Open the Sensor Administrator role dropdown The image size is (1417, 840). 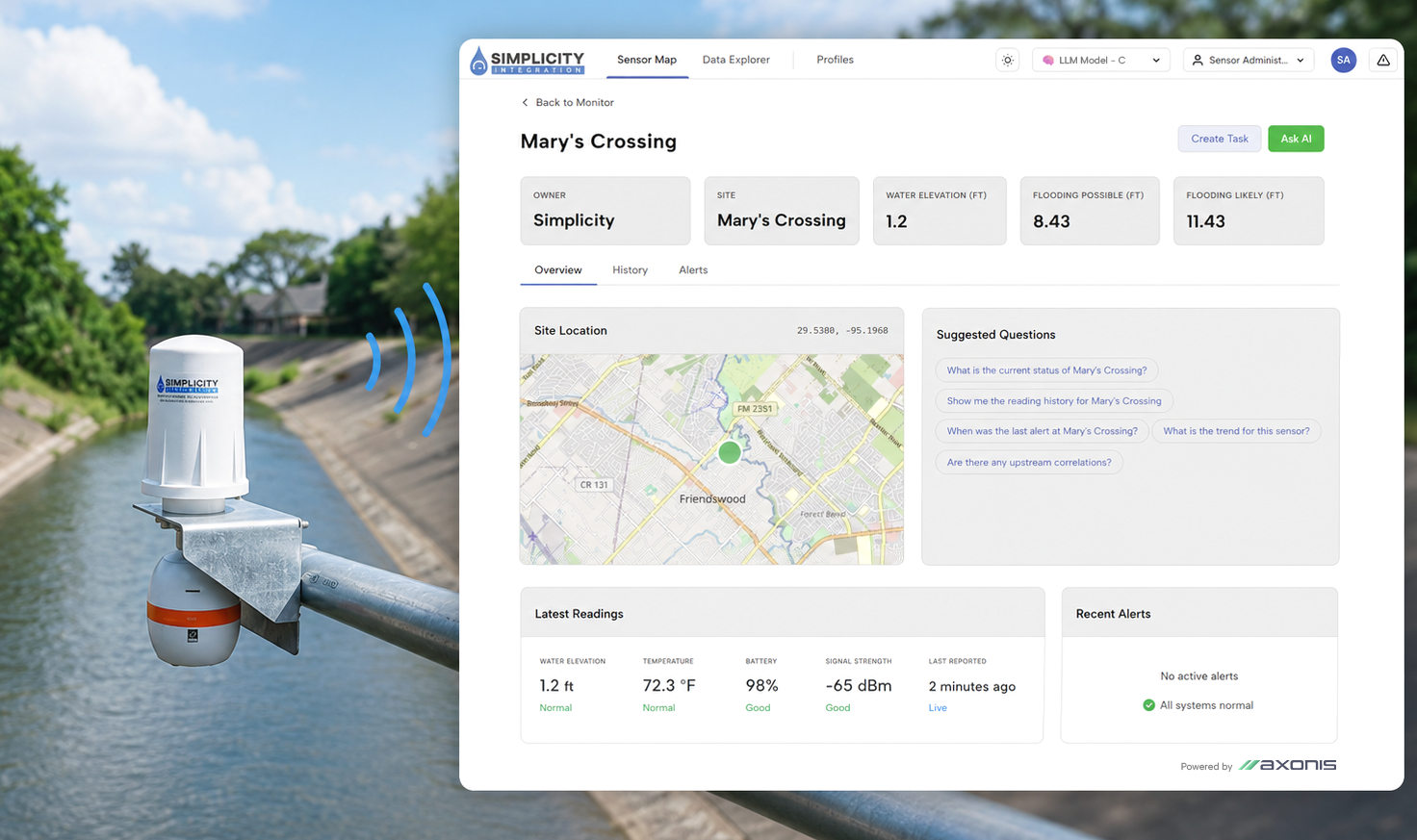point(1249,60)
